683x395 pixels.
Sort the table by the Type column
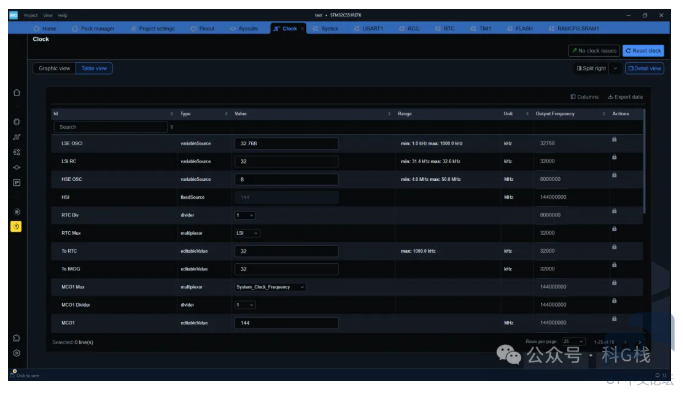pyautogui.click(x=226, y=114)
